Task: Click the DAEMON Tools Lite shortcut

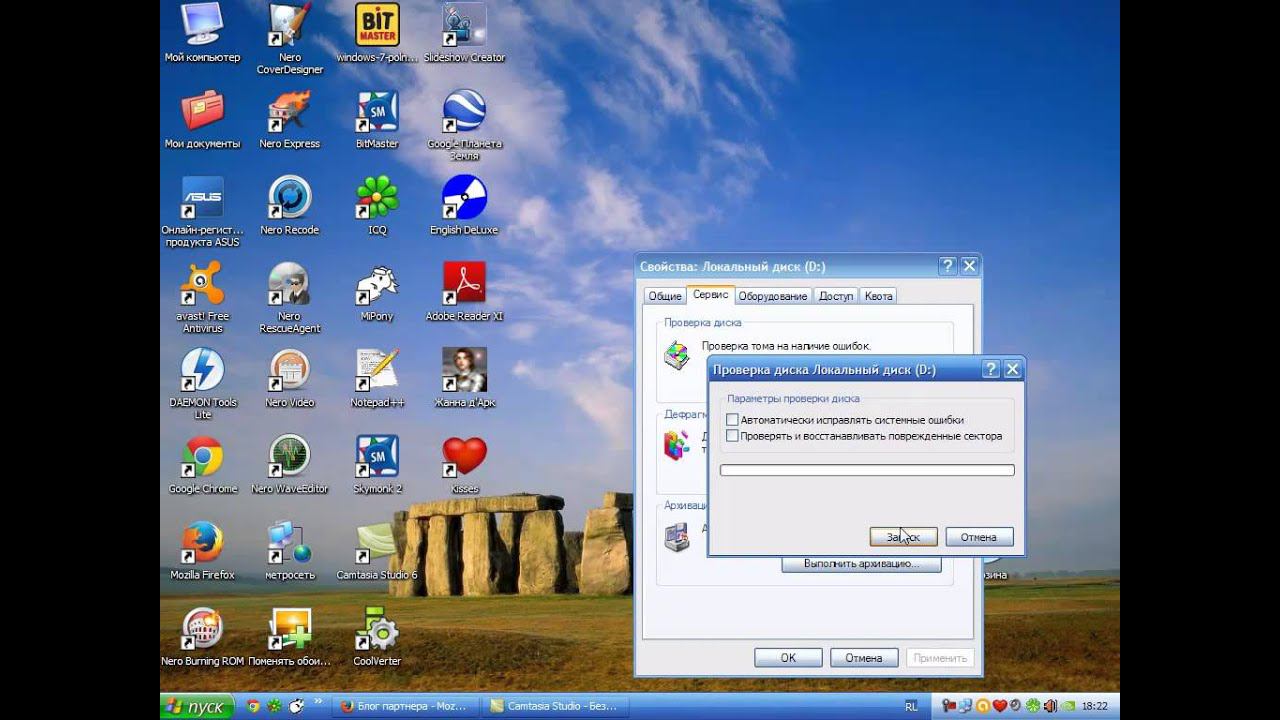Action: click(x=202, y=383)
